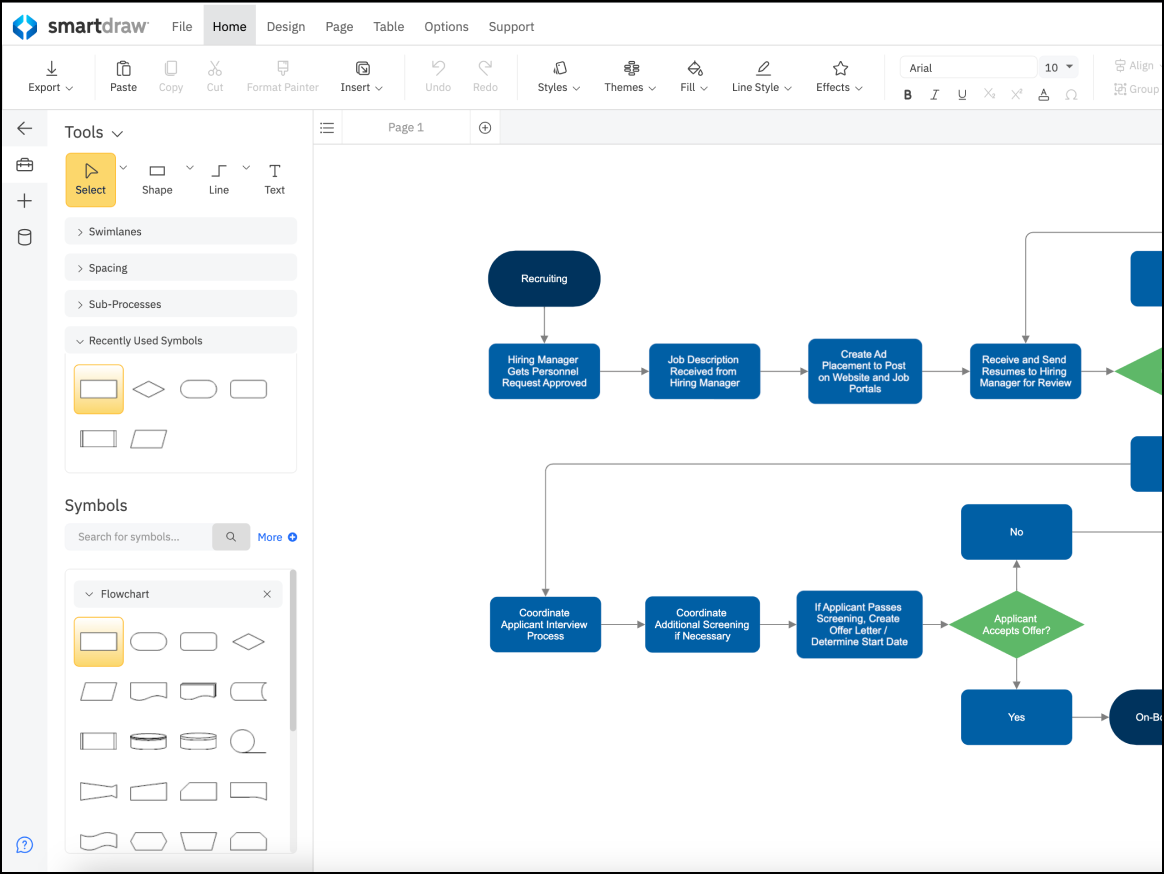Toggle subscript formatting
Screen dimensions: 1164x874
[x=990, y=94]
